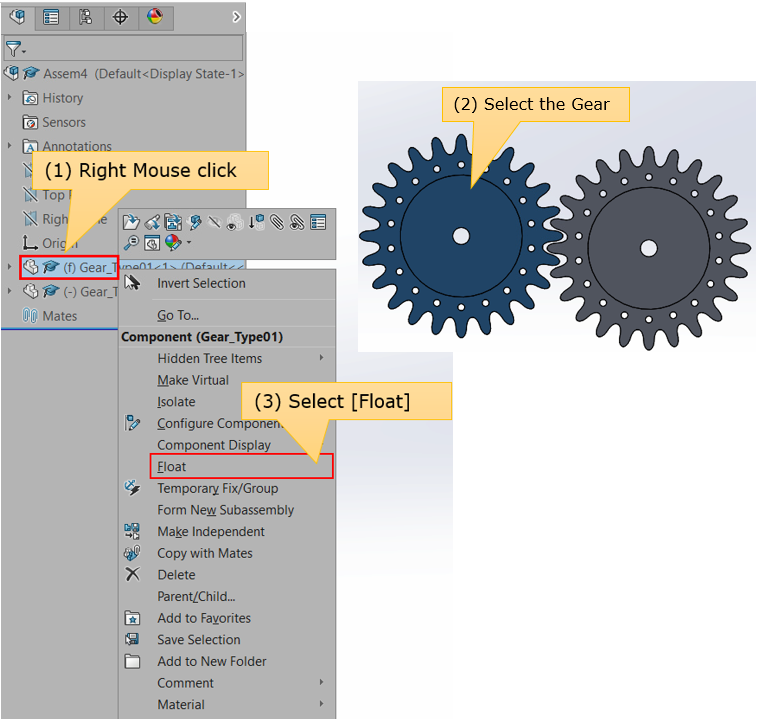Image resolution: width=759 pixels, height=719 pixels.
Task: Switch to the ConfigurationManager tab
Action: (x=86, y=17)
